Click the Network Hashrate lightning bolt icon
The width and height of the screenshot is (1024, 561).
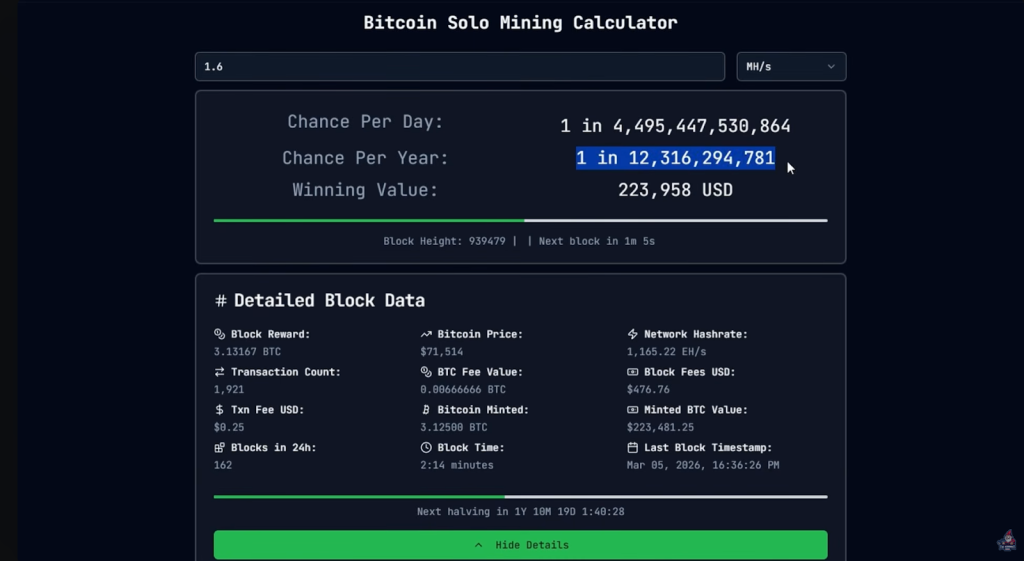[632, 334]
